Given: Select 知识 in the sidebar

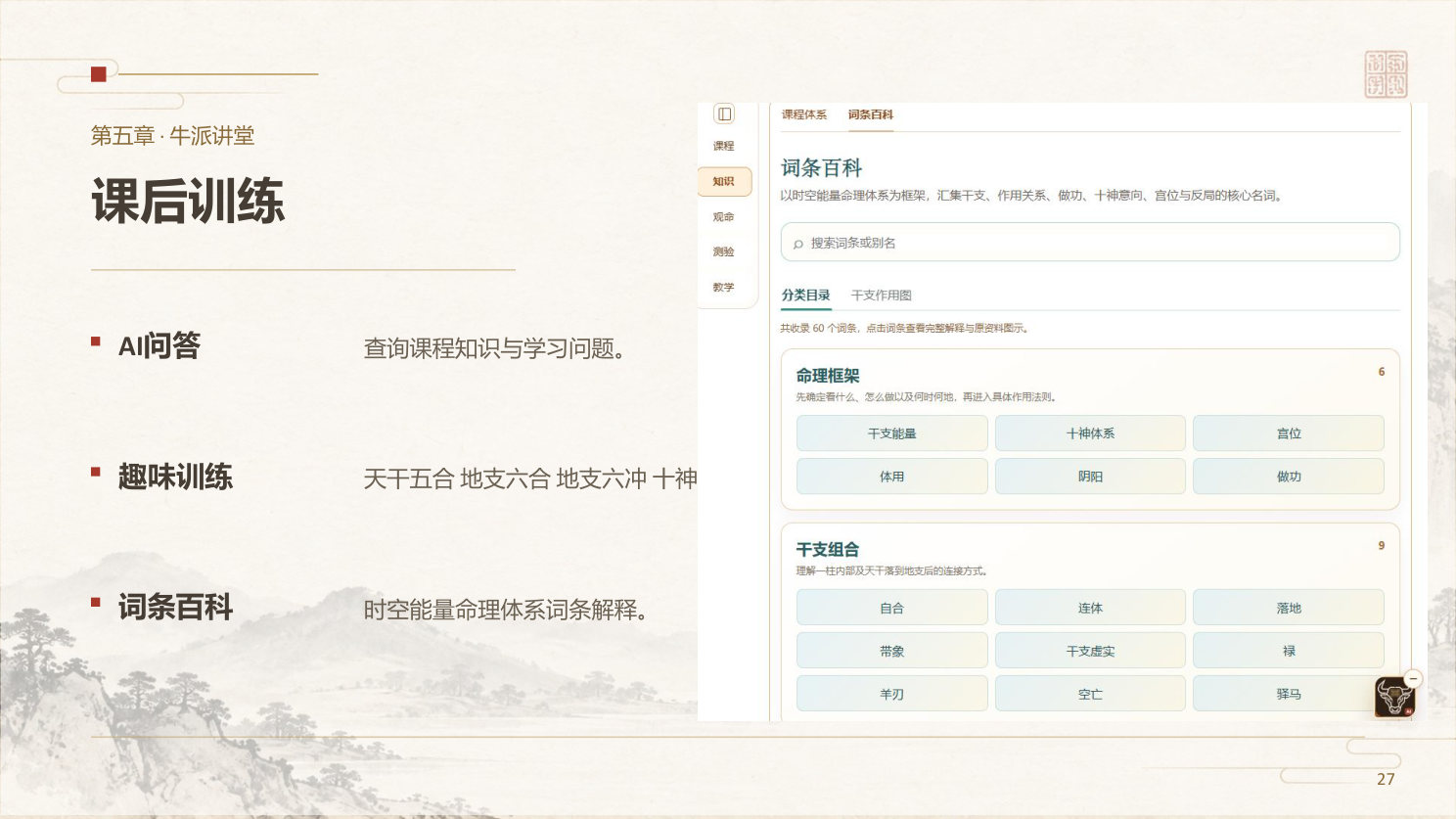Looking at the screenshot, I should [724, 181].
